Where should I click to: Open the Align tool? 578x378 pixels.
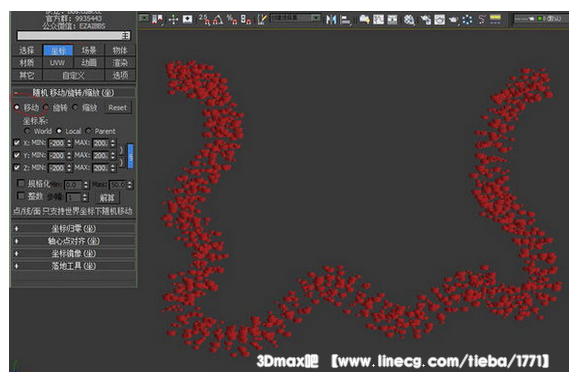pos(345,20)
